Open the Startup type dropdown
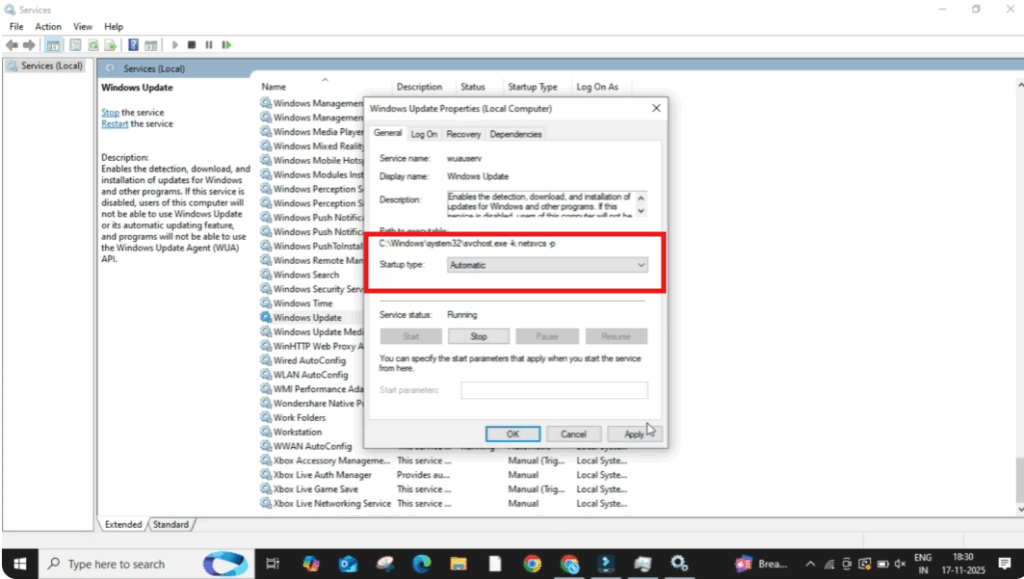 click(547, 265)
